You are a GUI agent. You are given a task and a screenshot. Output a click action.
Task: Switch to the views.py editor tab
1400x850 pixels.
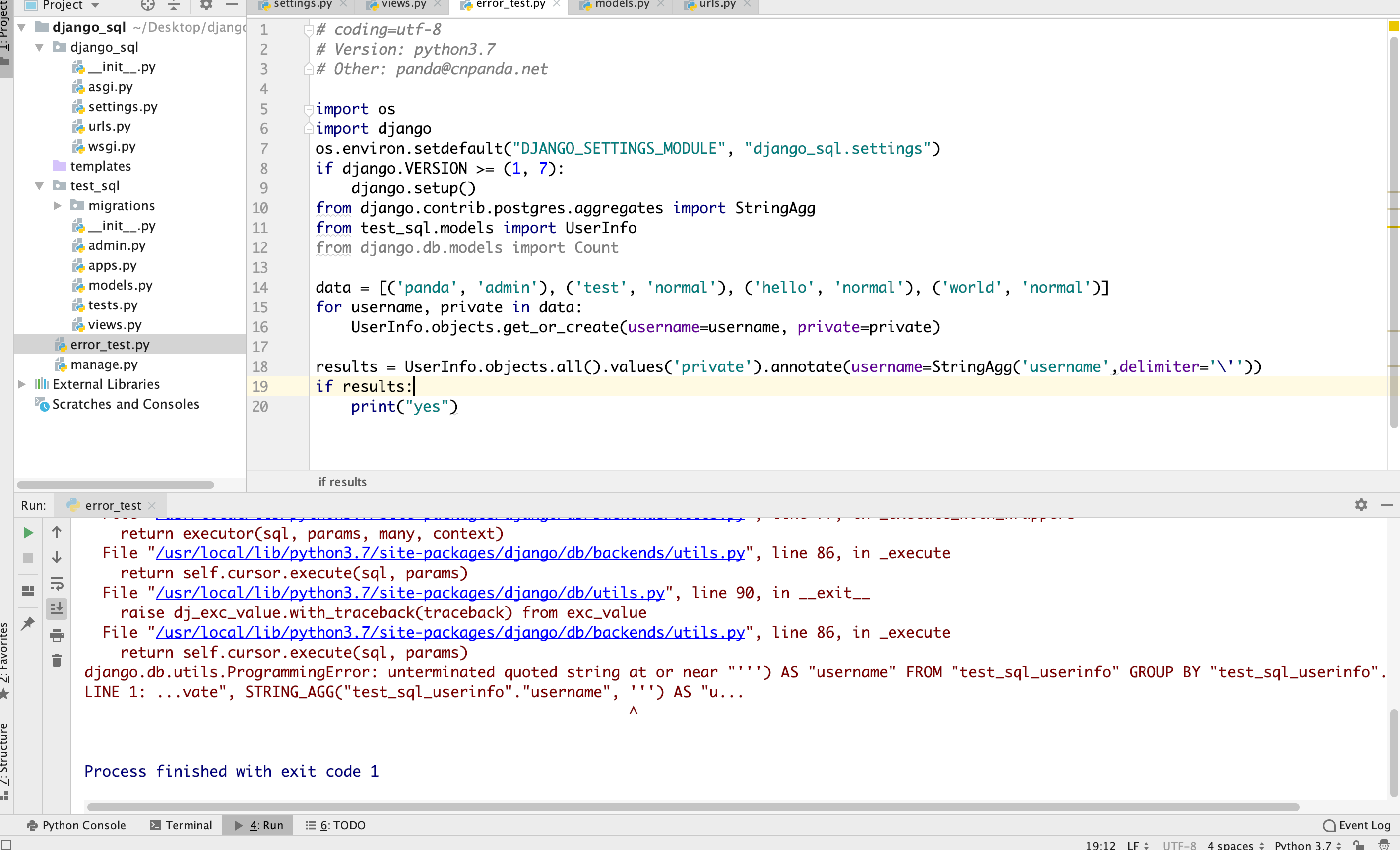[x=403, y=5]
